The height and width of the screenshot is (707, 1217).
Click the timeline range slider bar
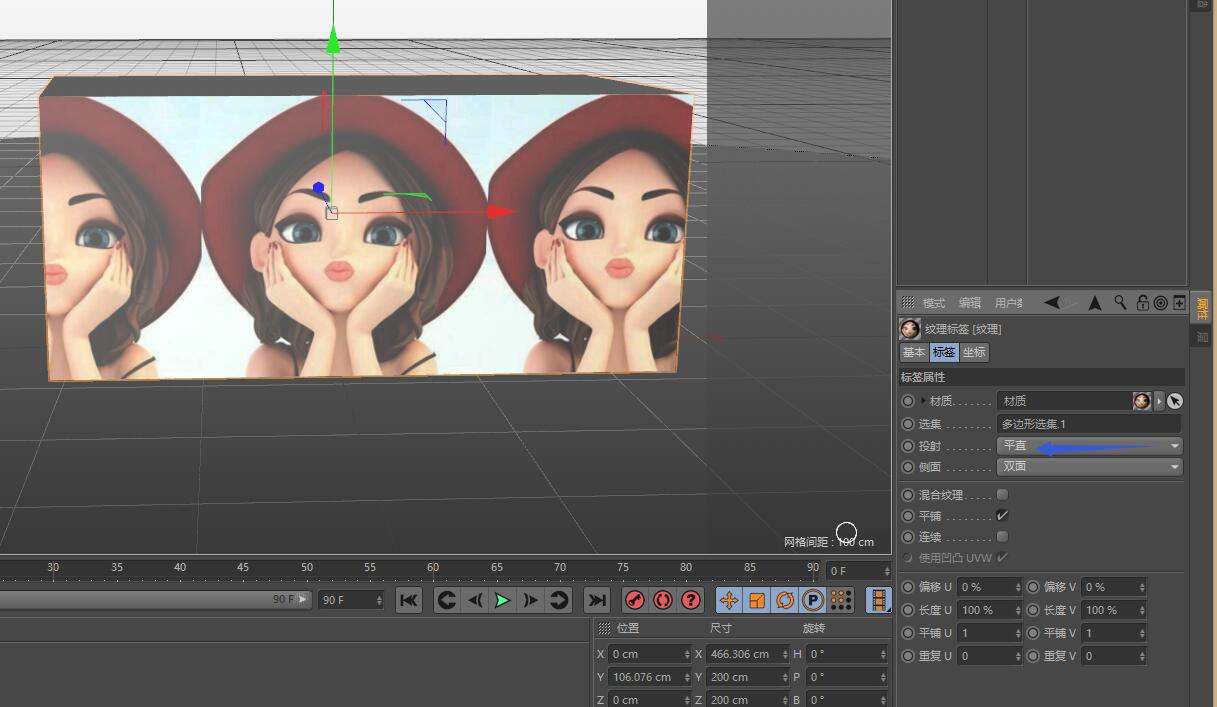(x=154, y=600)
